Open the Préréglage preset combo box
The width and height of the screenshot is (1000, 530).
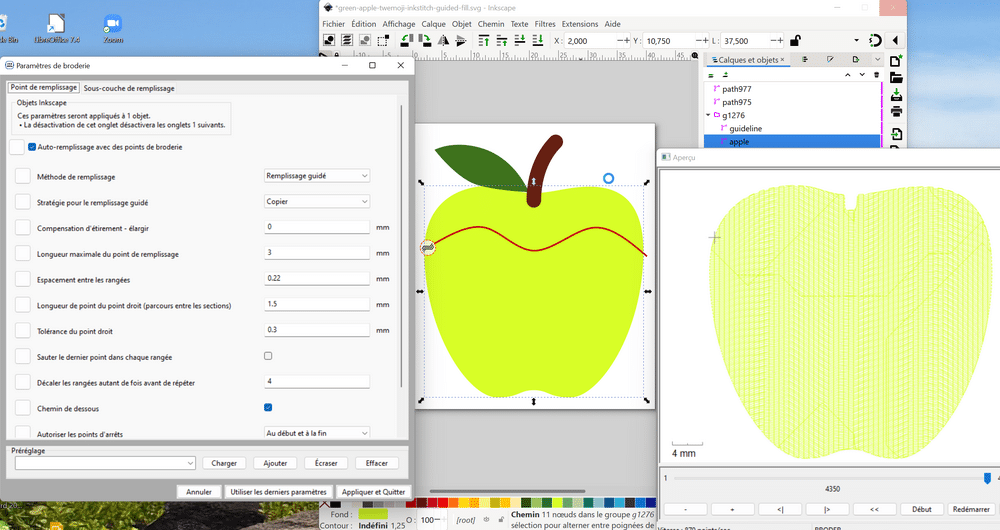pos(105,463)
